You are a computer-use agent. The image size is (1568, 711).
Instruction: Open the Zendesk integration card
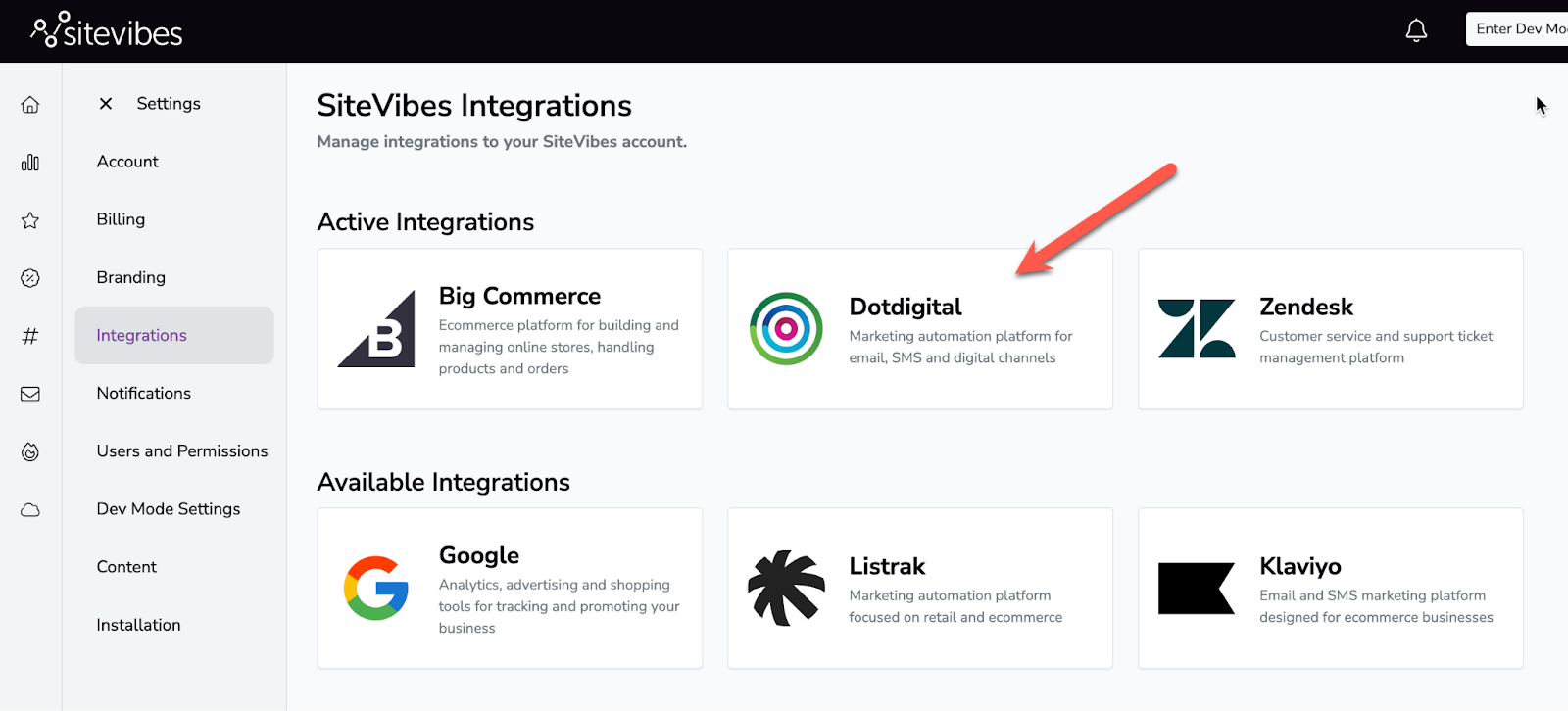(1331, 329)
